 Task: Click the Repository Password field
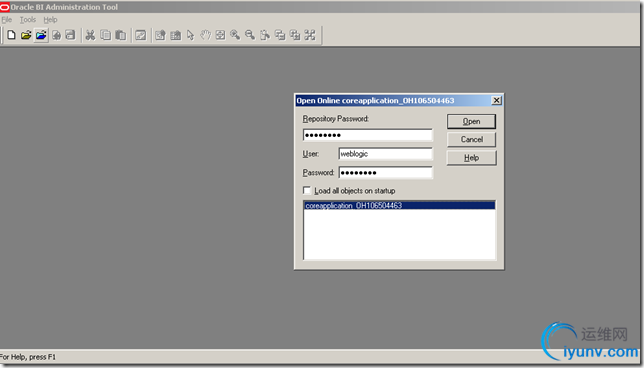click(368, 135)
